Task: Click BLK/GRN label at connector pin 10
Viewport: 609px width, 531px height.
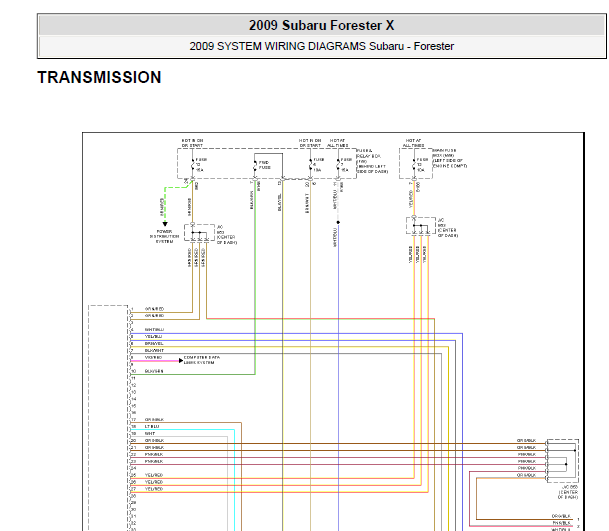Action: tap(154, 371)
